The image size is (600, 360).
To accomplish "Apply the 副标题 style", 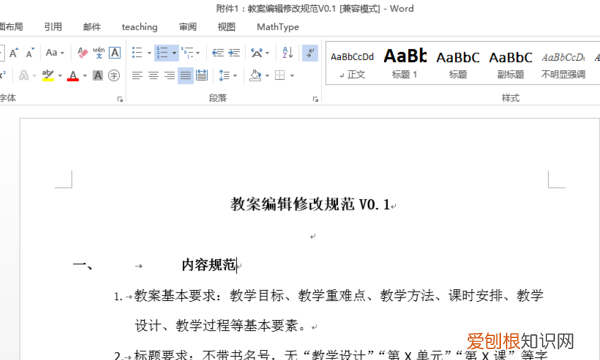I will pyautogui.click(x=510, y=64).
